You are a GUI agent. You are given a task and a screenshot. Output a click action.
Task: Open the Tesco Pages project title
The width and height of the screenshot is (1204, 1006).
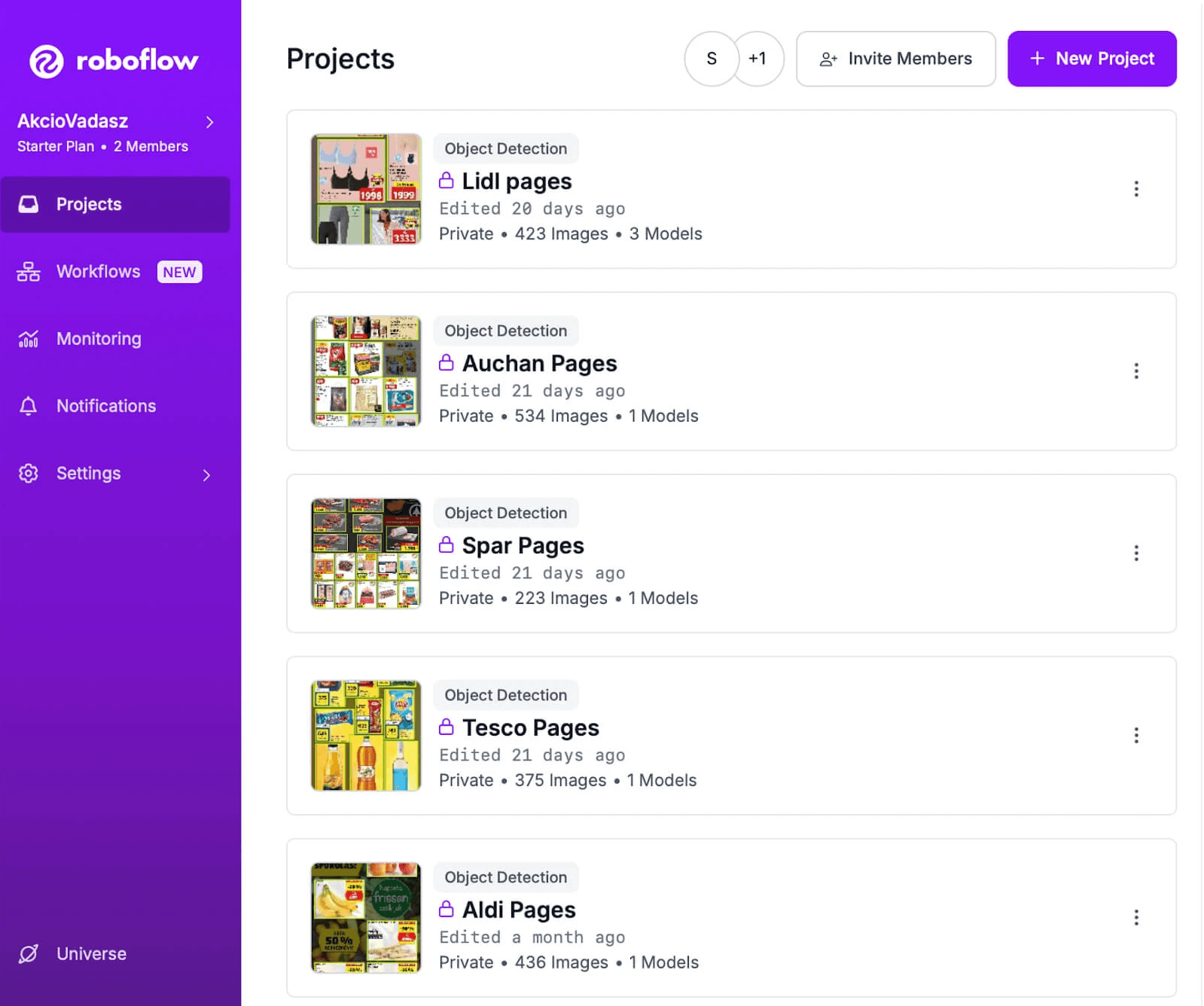click(x=530, y=728)
